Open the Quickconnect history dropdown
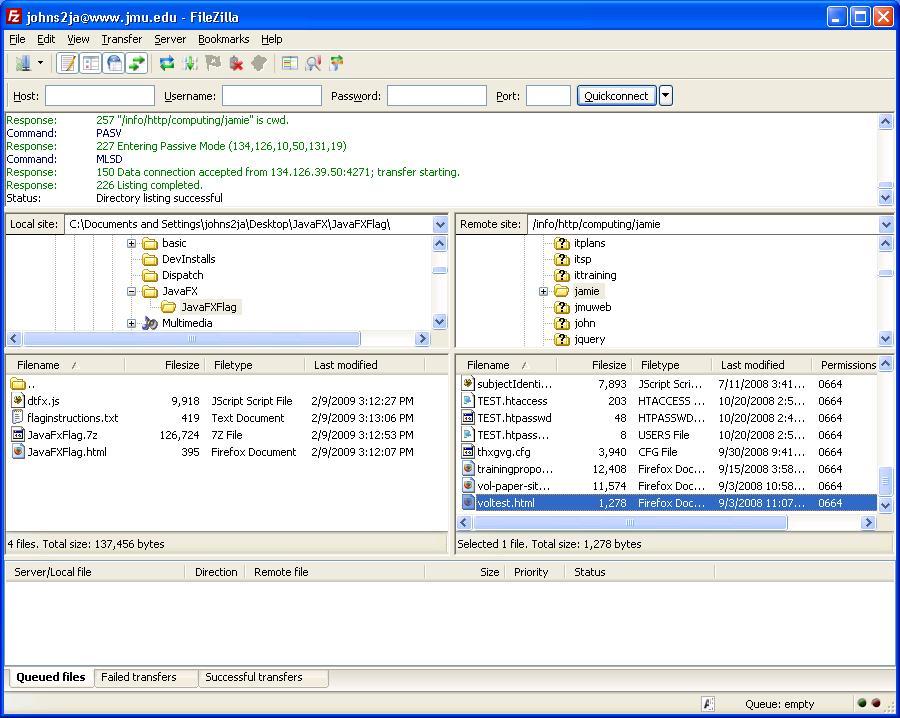 coord(666,96)
